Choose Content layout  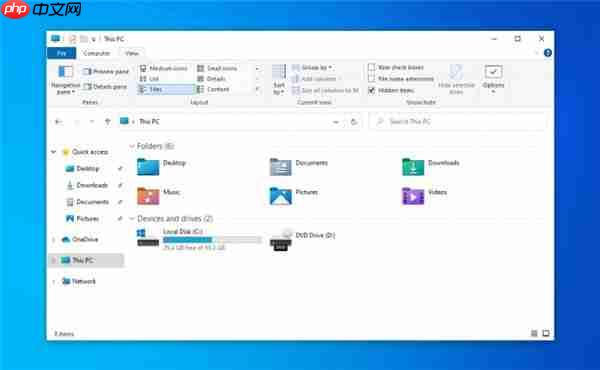point(213,90)
